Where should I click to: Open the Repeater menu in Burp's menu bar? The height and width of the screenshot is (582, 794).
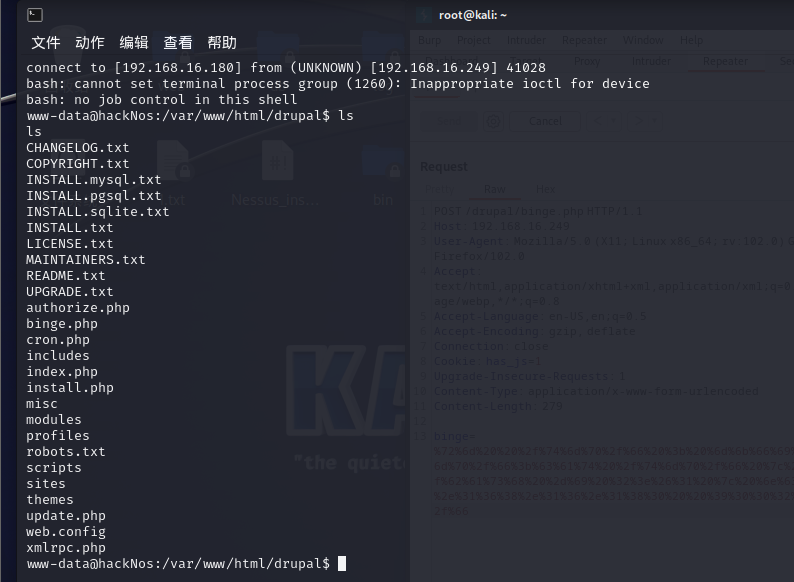pos(584,40)
